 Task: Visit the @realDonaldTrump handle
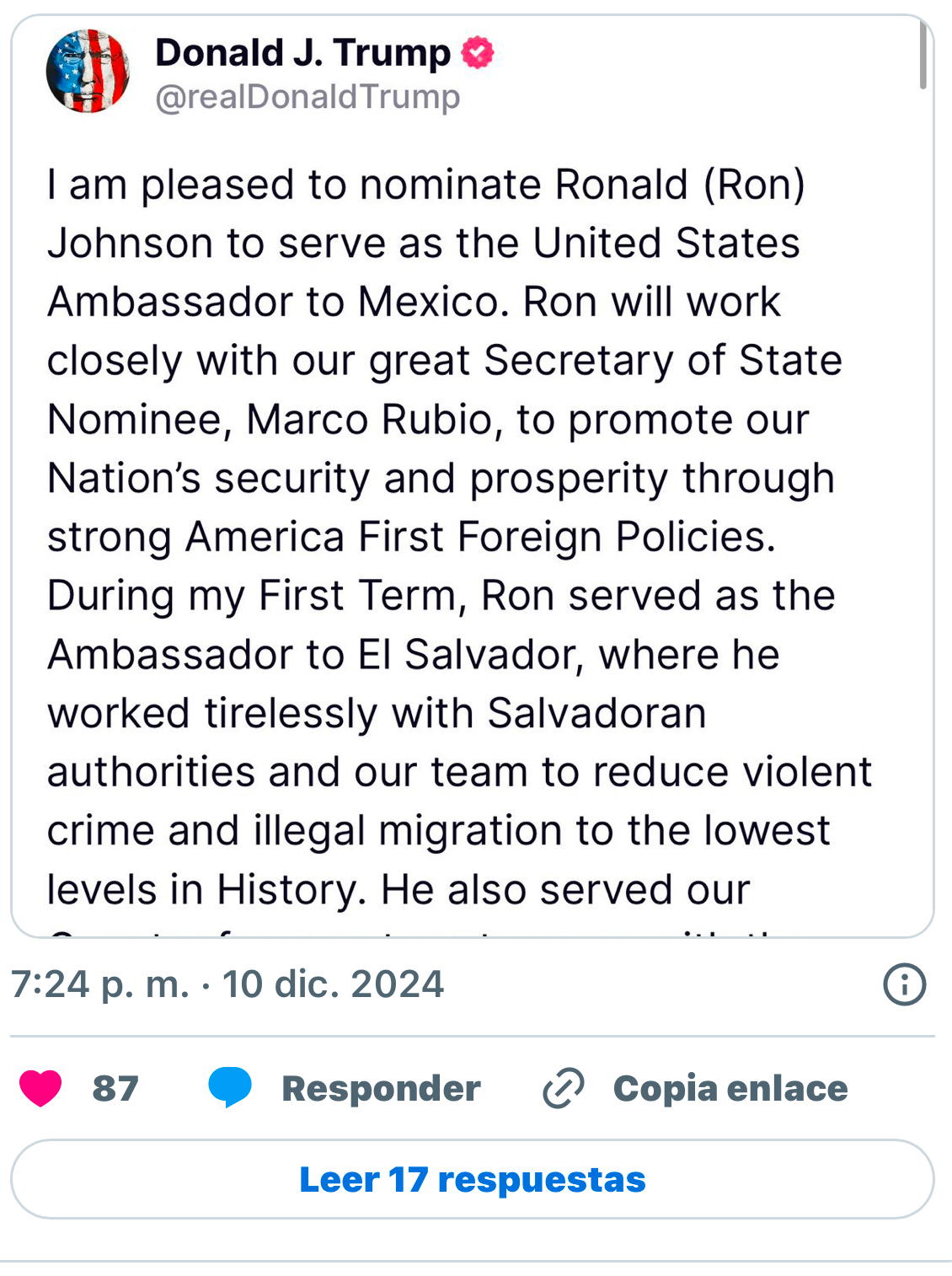click(x=308, y=97)
